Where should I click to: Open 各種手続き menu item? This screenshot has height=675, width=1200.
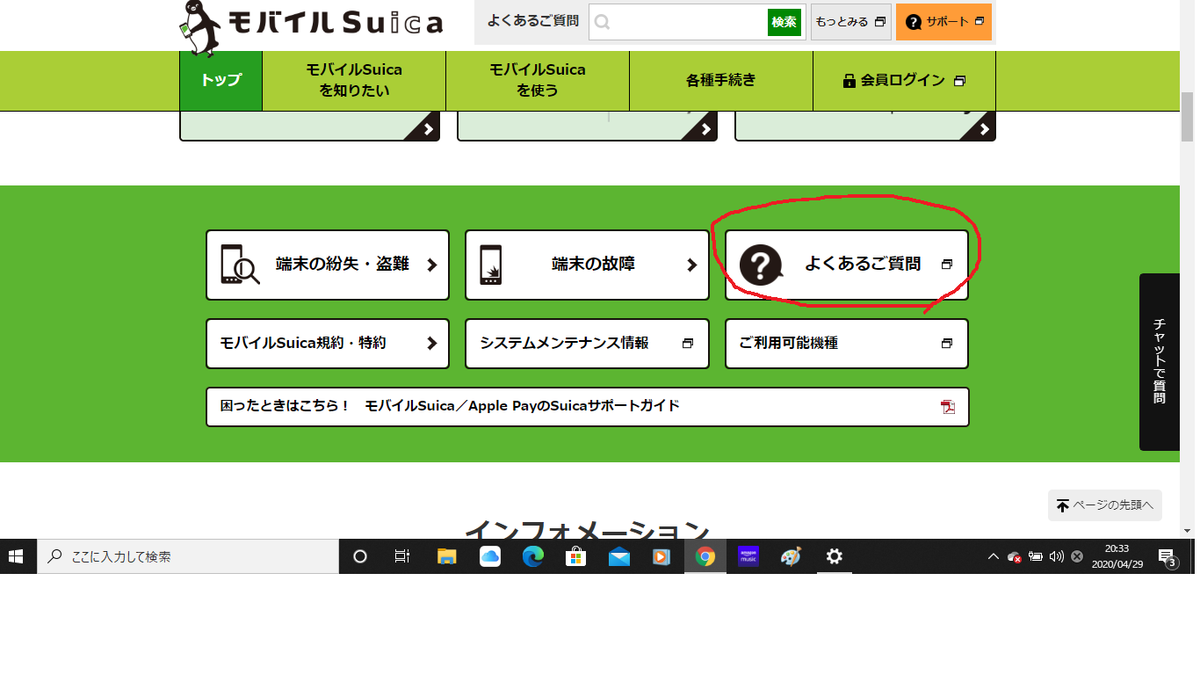(x=721, y=81)
